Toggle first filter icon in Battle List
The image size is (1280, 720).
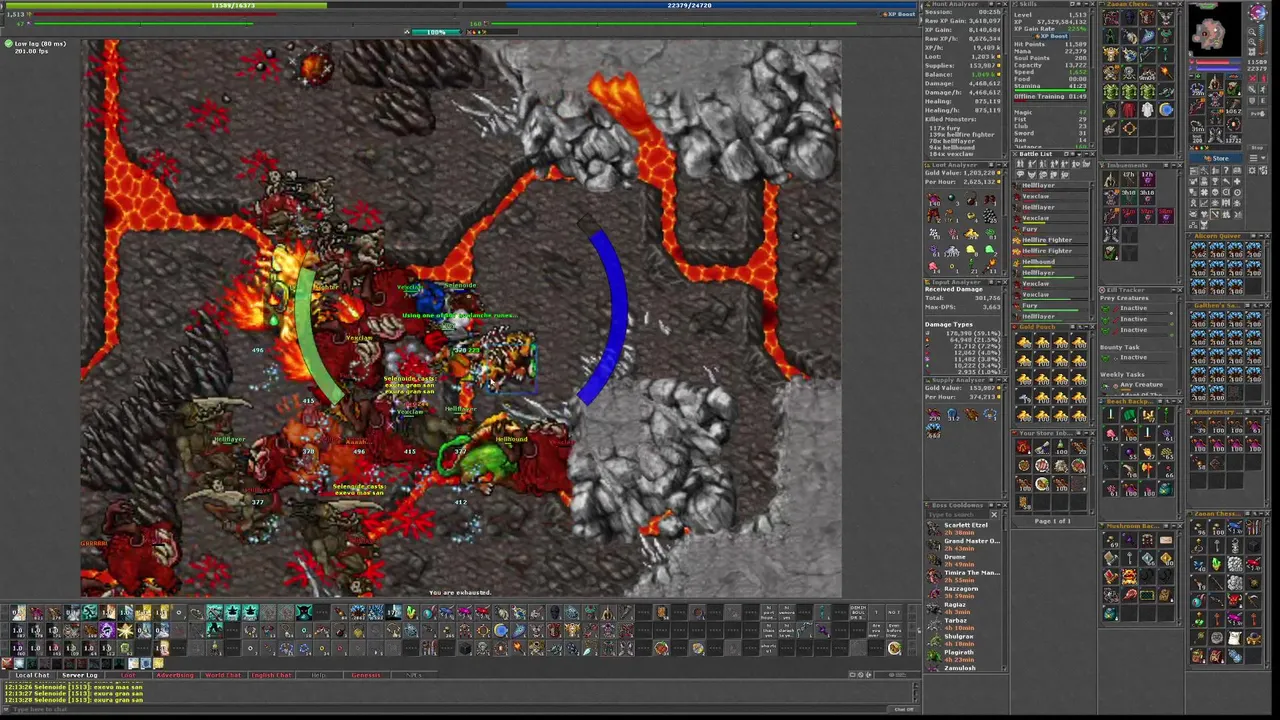pos(1020,164)
